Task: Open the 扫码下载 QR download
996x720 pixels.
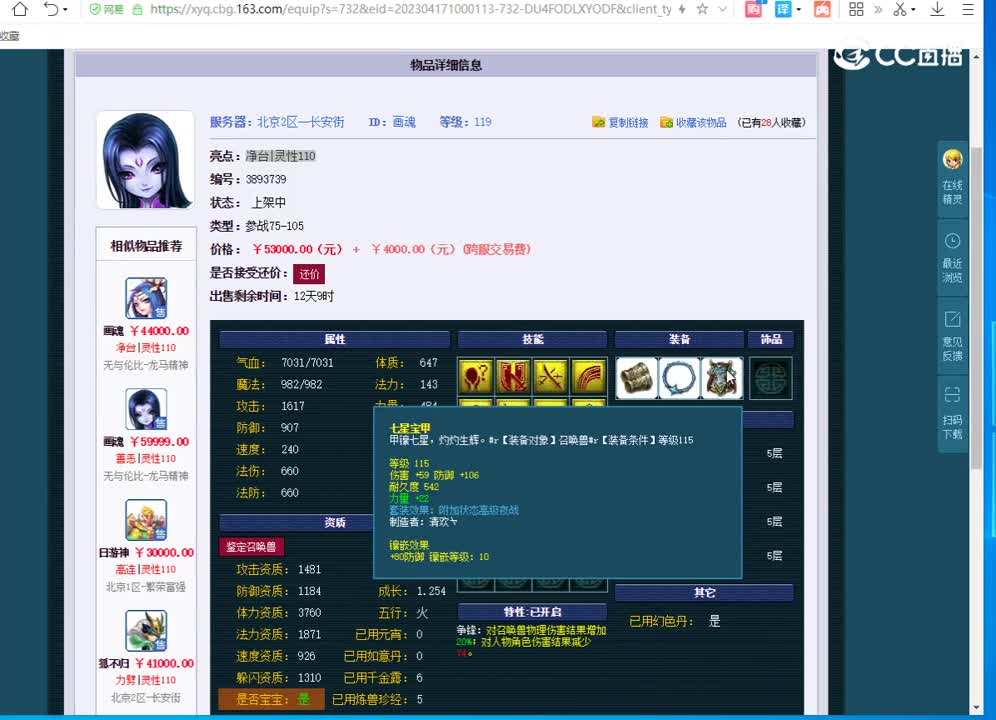Action: coord(952,414)
